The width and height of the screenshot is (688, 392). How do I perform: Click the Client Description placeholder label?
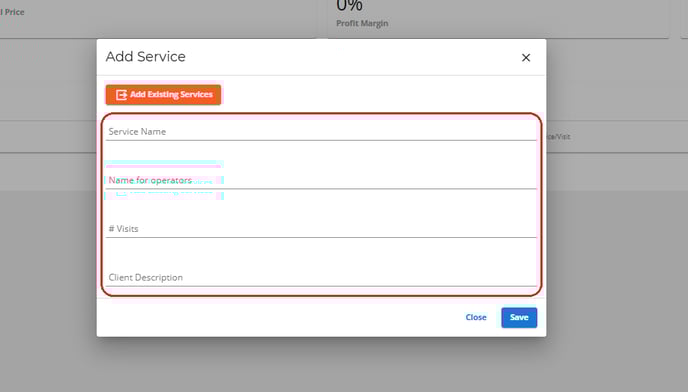[x=146, y=277]
